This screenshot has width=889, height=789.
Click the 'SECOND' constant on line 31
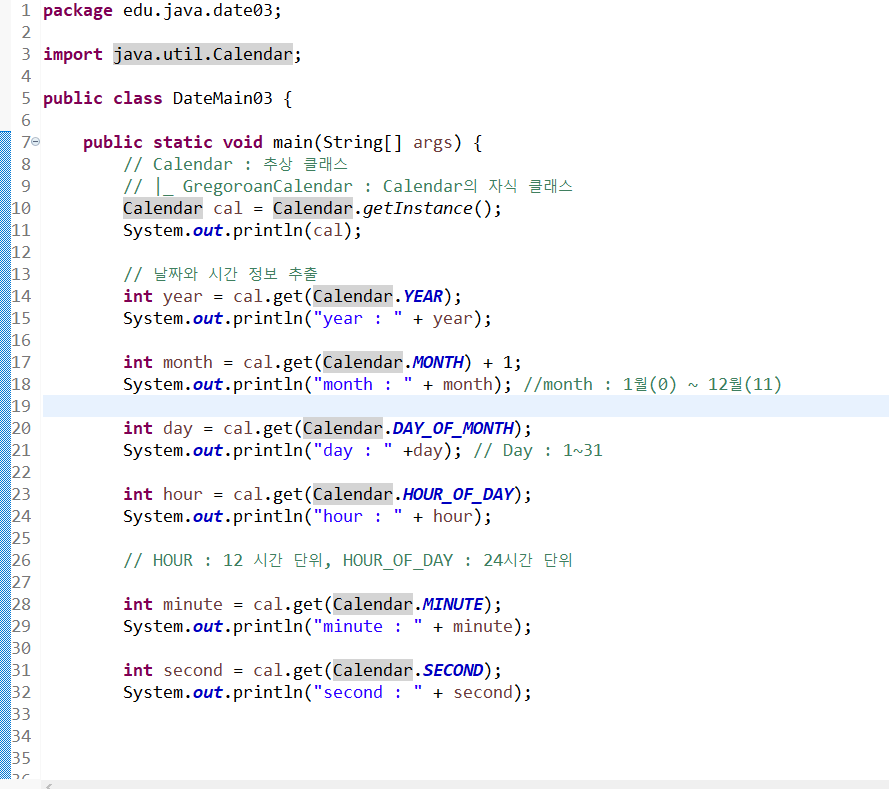point(453,671)
